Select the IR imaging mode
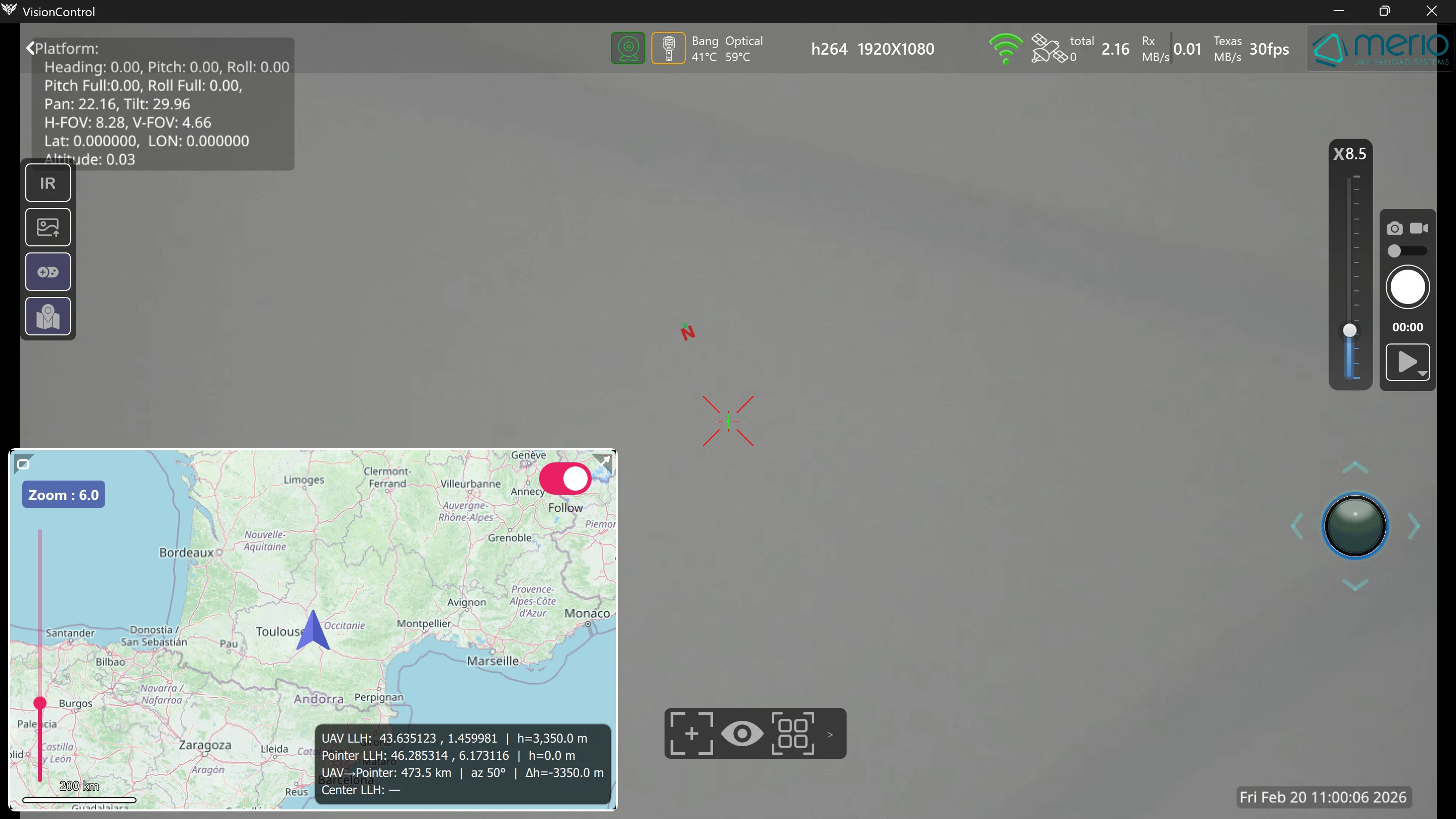Screen dimensions: 1456x819 click(x=48, y=183)
